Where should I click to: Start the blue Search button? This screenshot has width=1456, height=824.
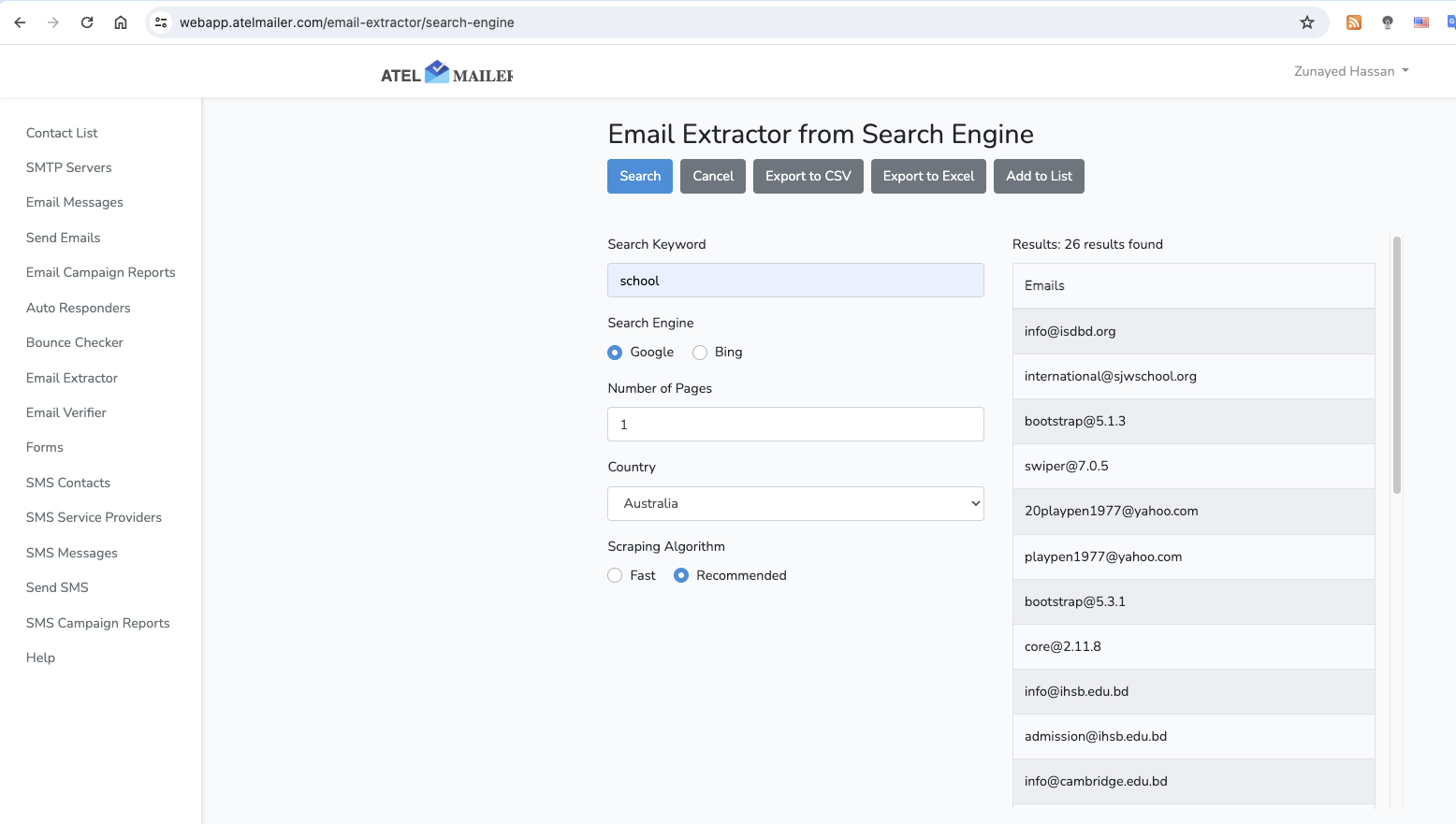click(x=640, y=176)
